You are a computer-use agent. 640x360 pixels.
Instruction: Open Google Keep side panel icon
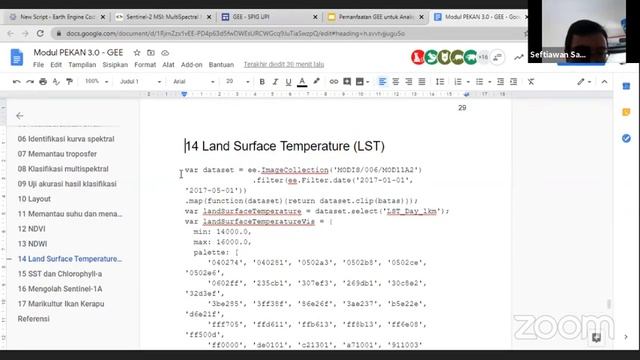point(626,112)
